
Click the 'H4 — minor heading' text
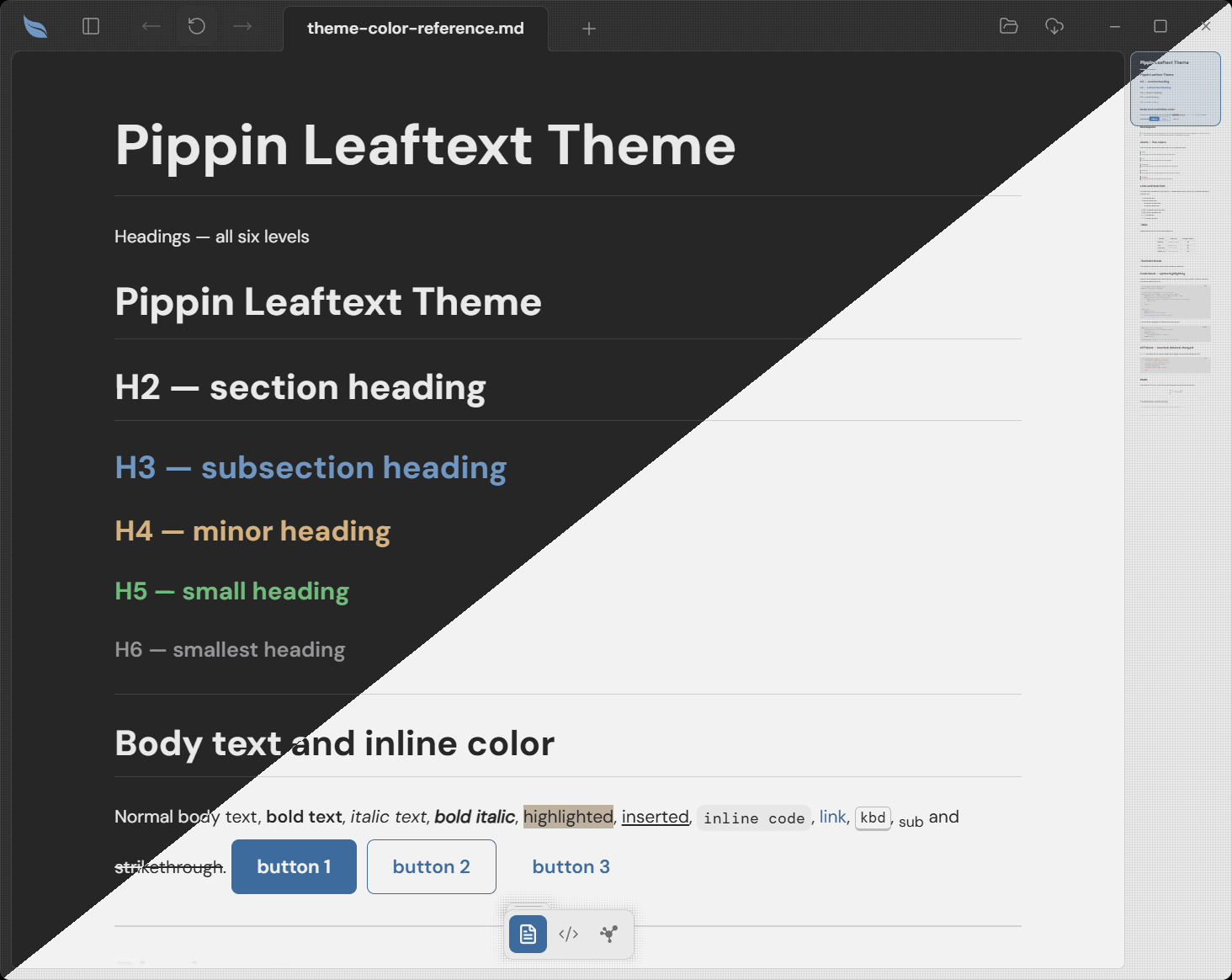[x=252, y=531]
